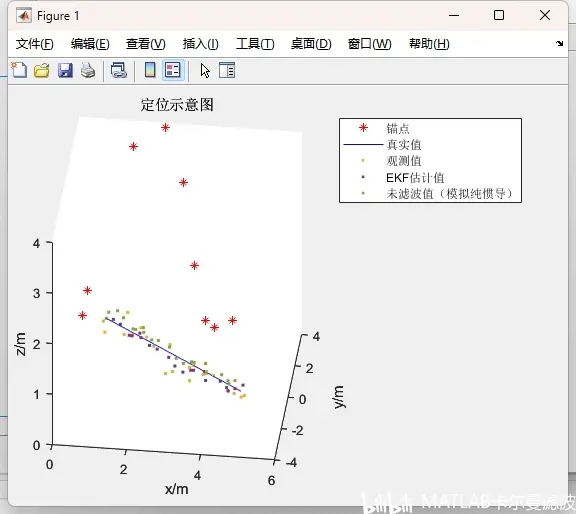Maximize the Figure 1 window
Image resolution: width=576 pixels, height=514 pixels.
(499, 15)
